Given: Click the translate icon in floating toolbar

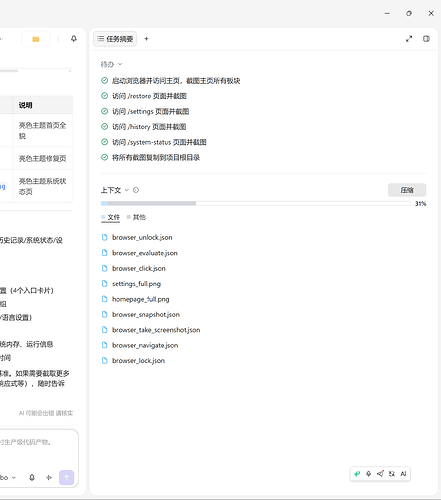Looking at the screenshot, I should tap(392, 474).
